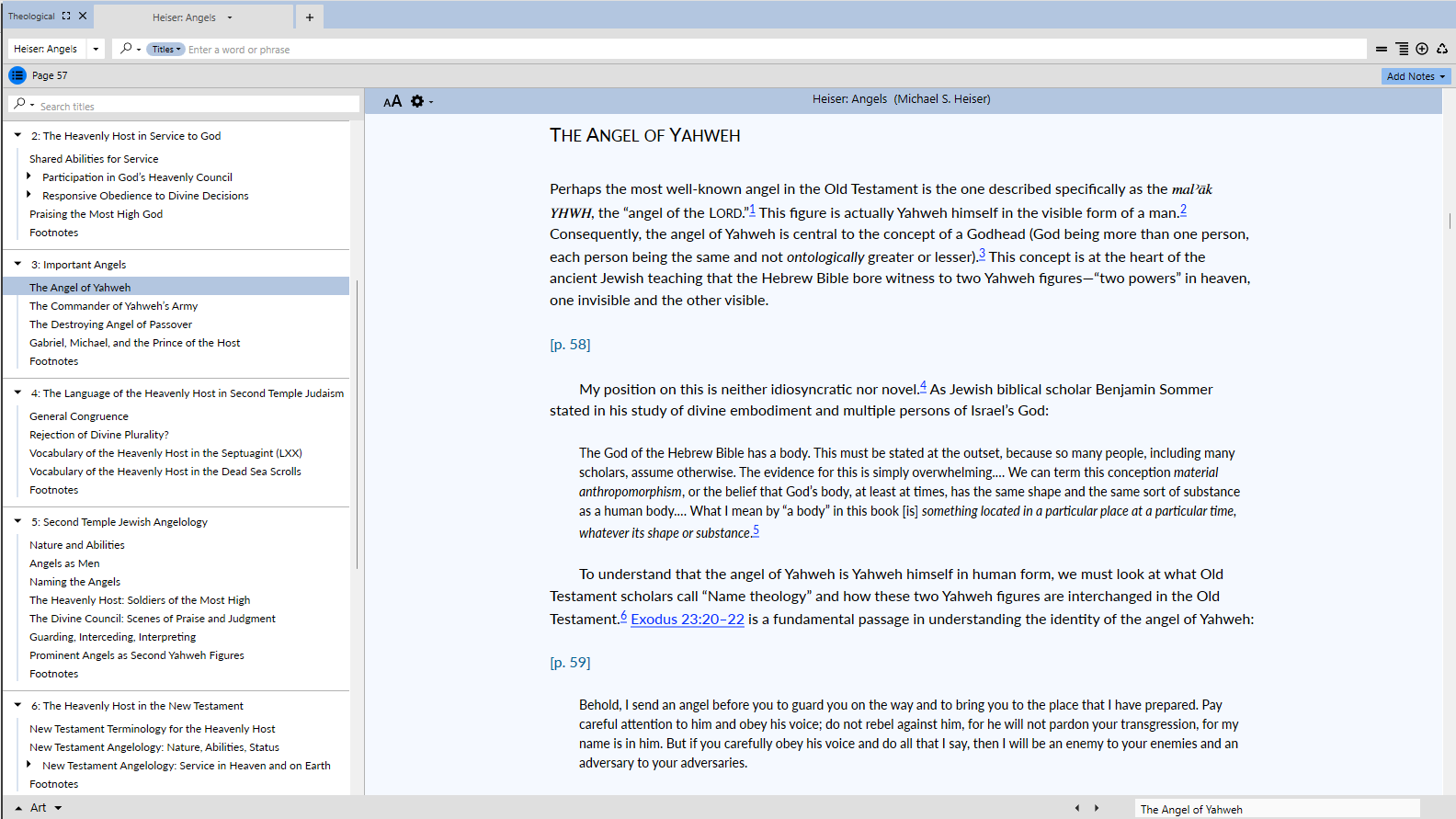Add a new tab with plus
Screen dimensions: 1456x819
point(310,17)
